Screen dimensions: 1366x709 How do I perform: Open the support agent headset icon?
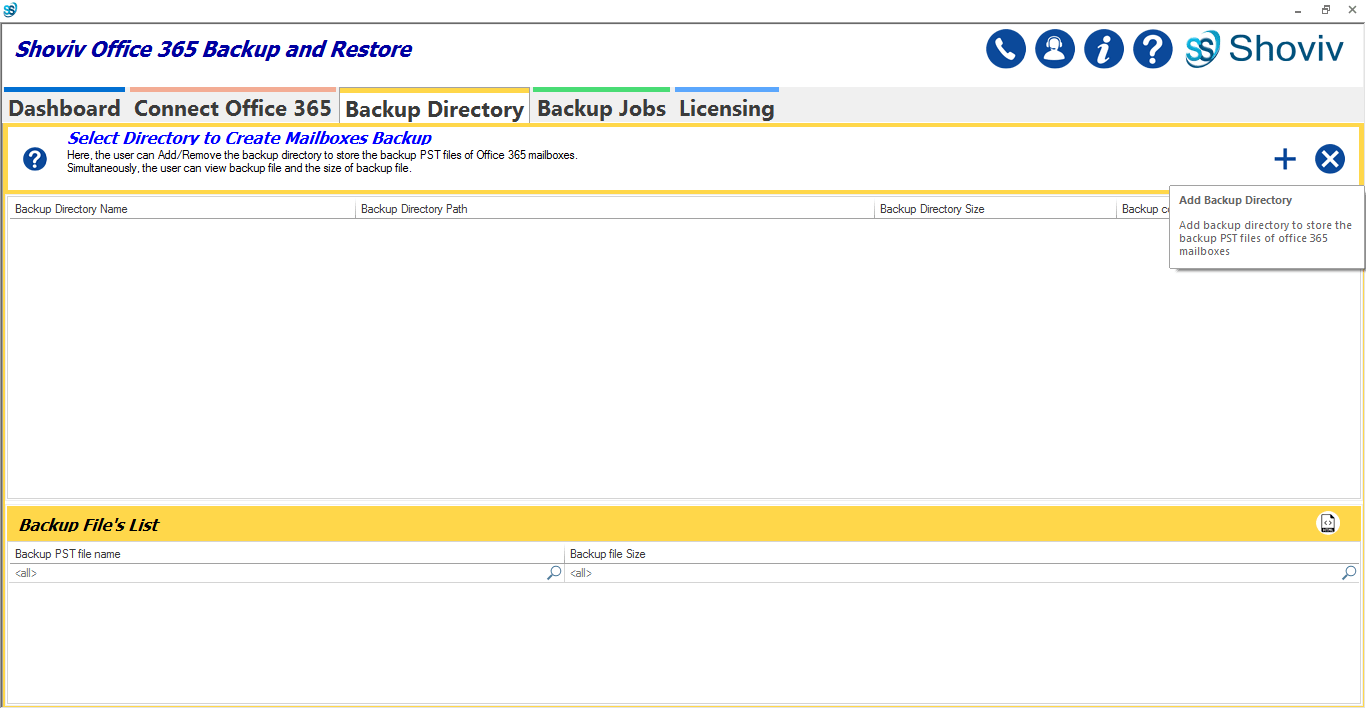(x=1055, y=49)
